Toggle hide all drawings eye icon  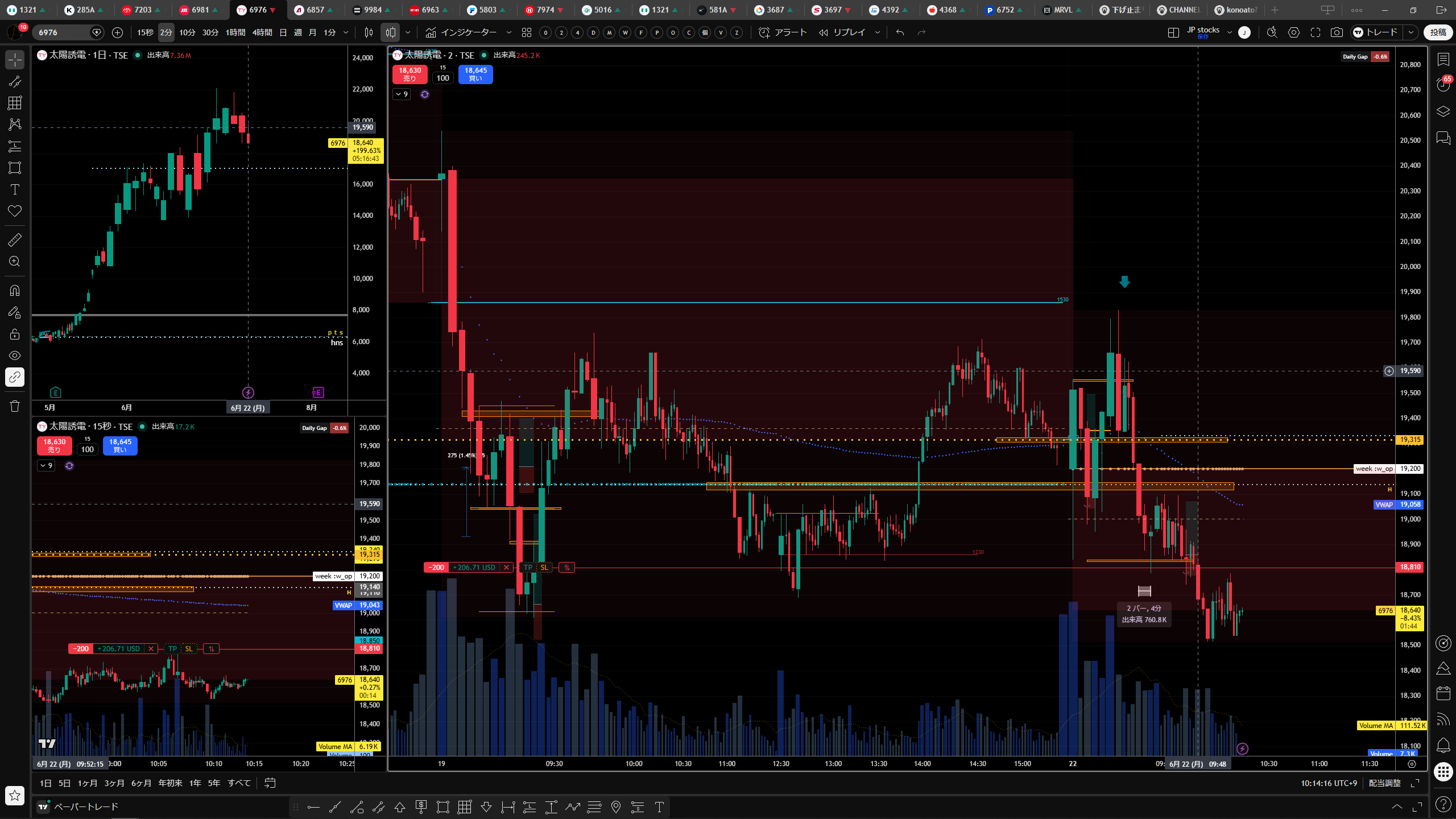[15, 355]
